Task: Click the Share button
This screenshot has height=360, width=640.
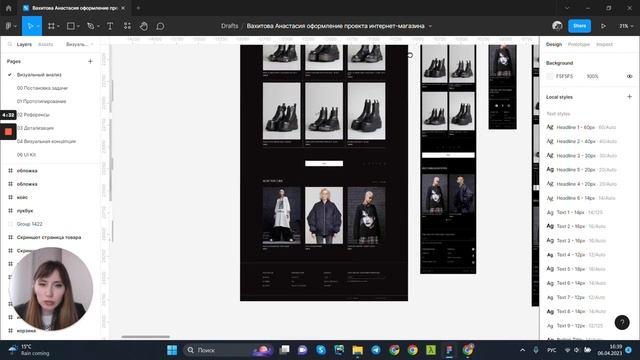Action: coord(579,26)
